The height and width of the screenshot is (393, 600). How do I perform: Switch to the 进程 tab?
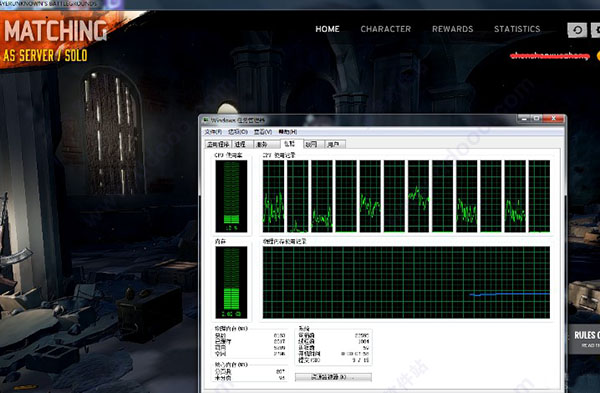(x=242, y=144)
